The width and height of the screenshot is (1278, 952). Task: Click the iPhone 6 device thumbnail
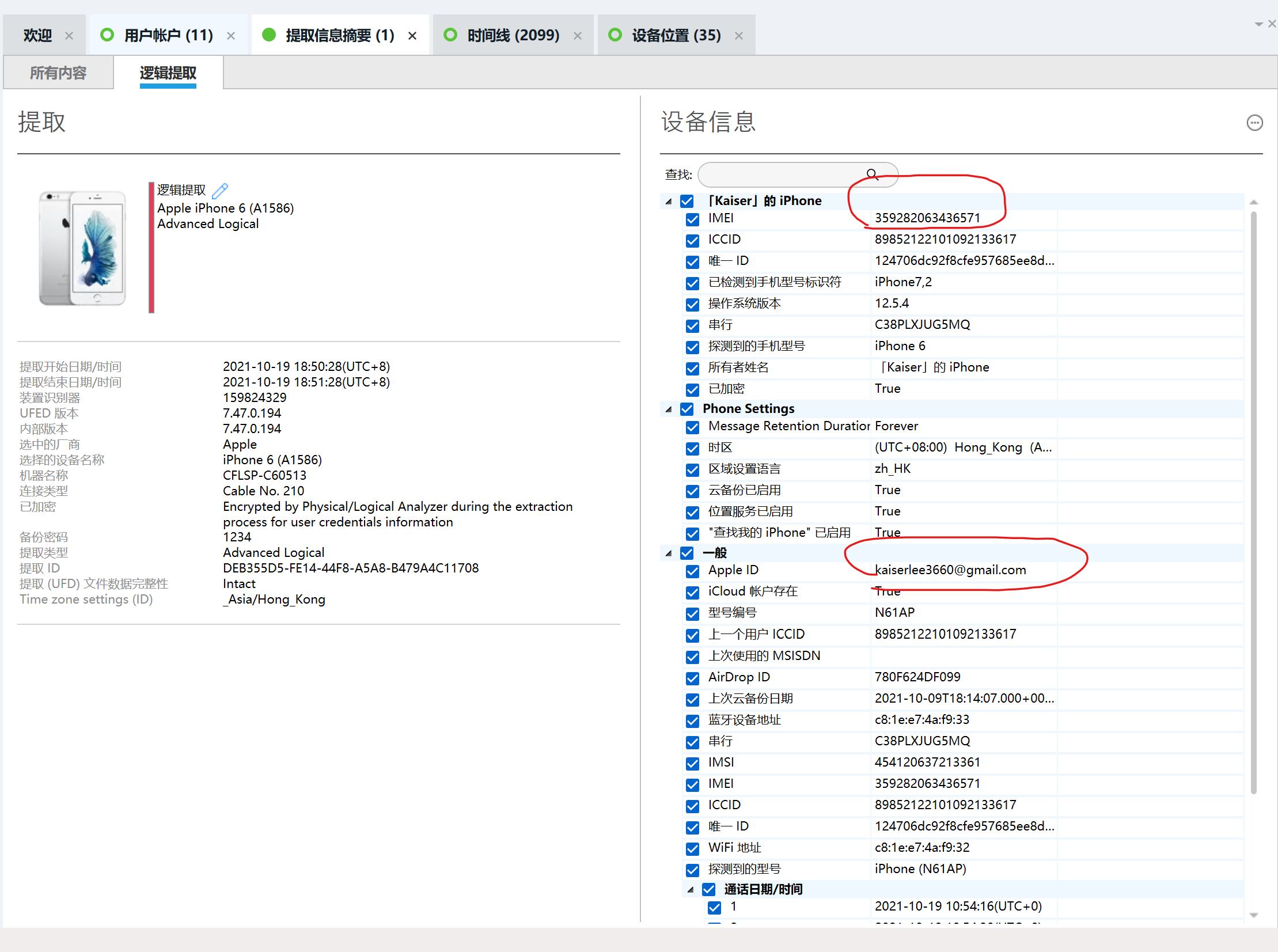[82, 248]
